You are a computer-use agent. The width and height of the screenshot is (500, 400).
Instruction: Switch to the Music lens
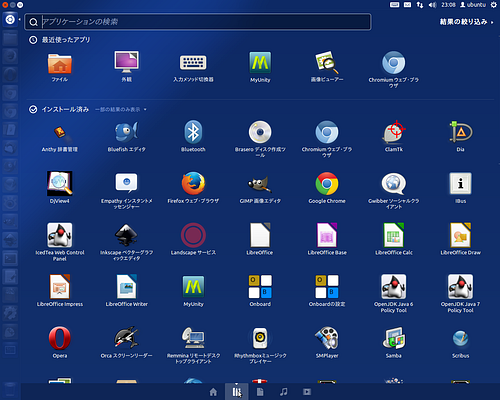click(x=284, y=392)
